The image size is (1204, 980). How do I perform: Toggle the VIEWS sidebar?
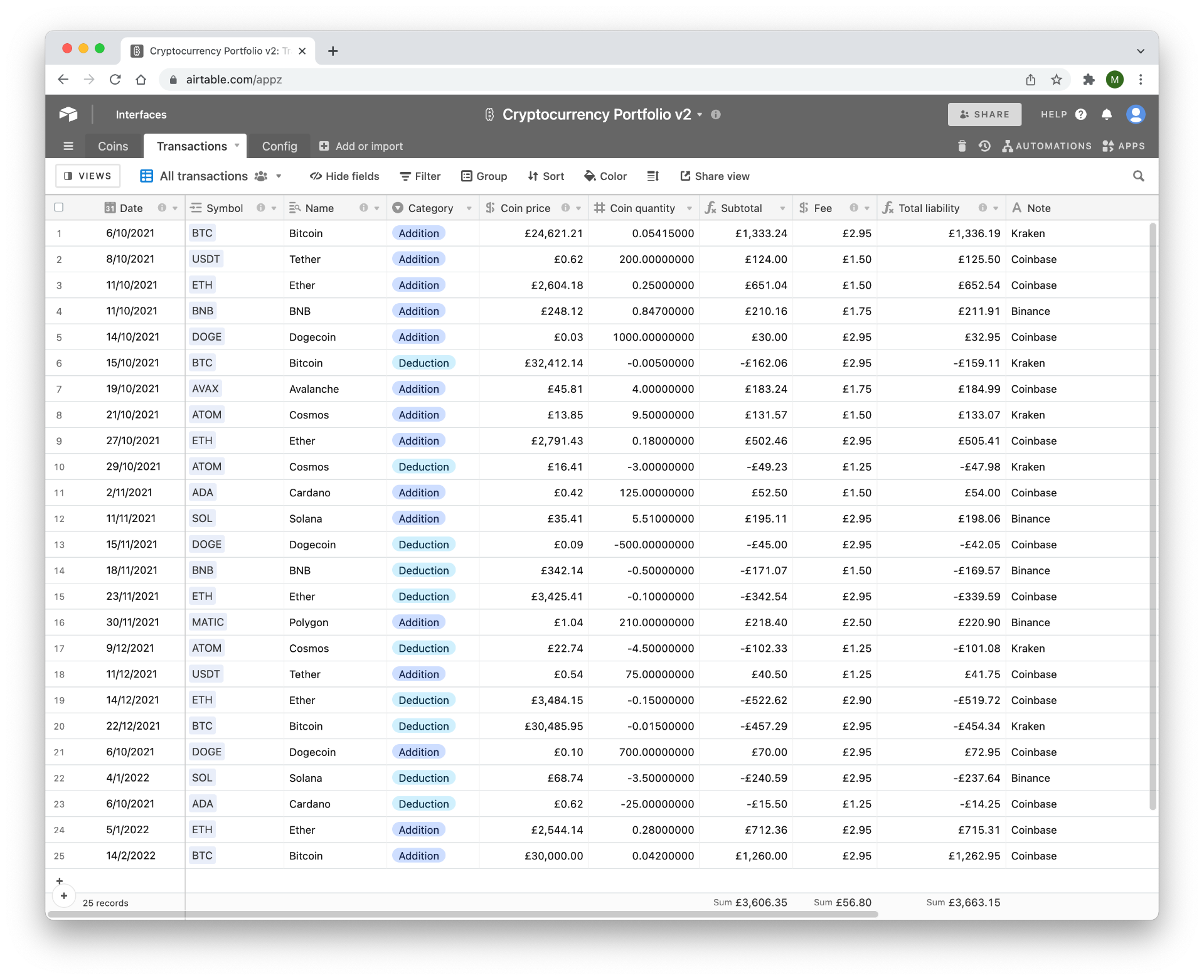[88, 176]
